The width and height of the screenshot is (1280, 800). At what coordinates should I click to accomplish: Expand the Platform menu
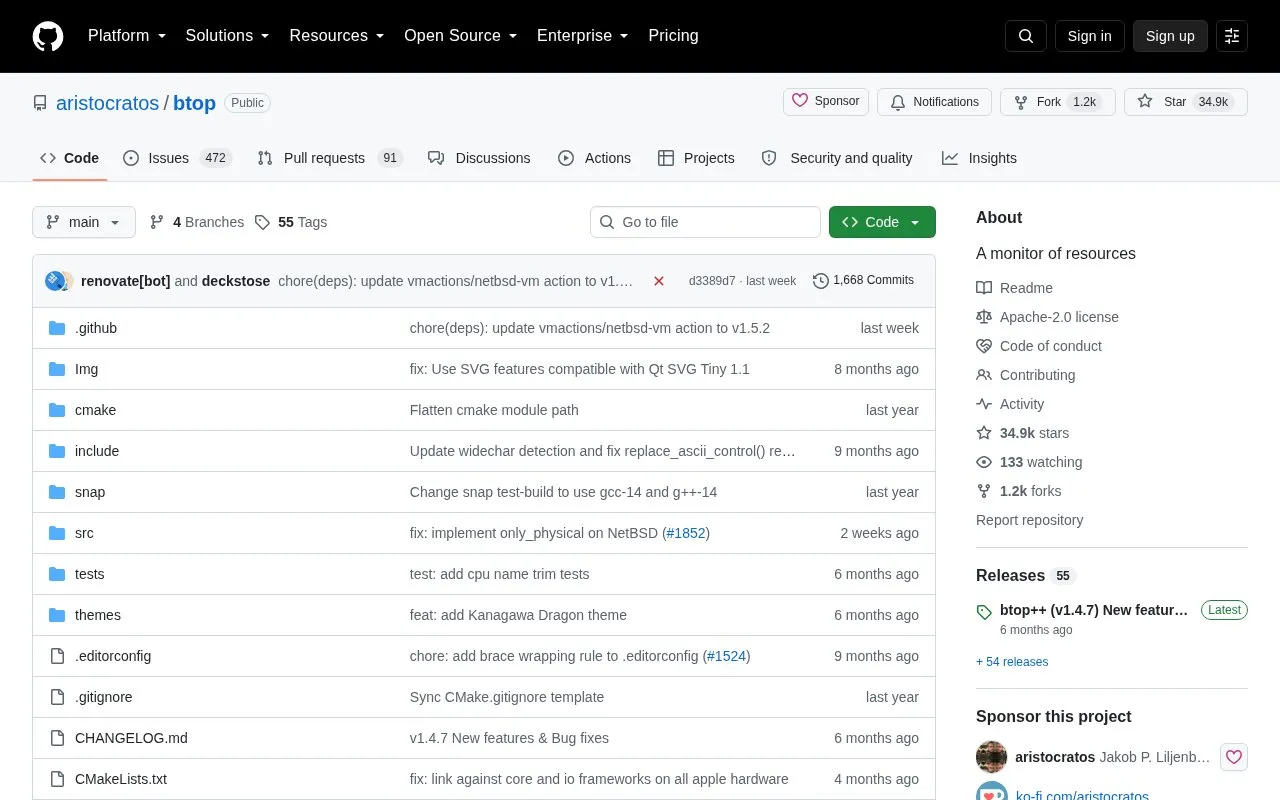(127, 36)
